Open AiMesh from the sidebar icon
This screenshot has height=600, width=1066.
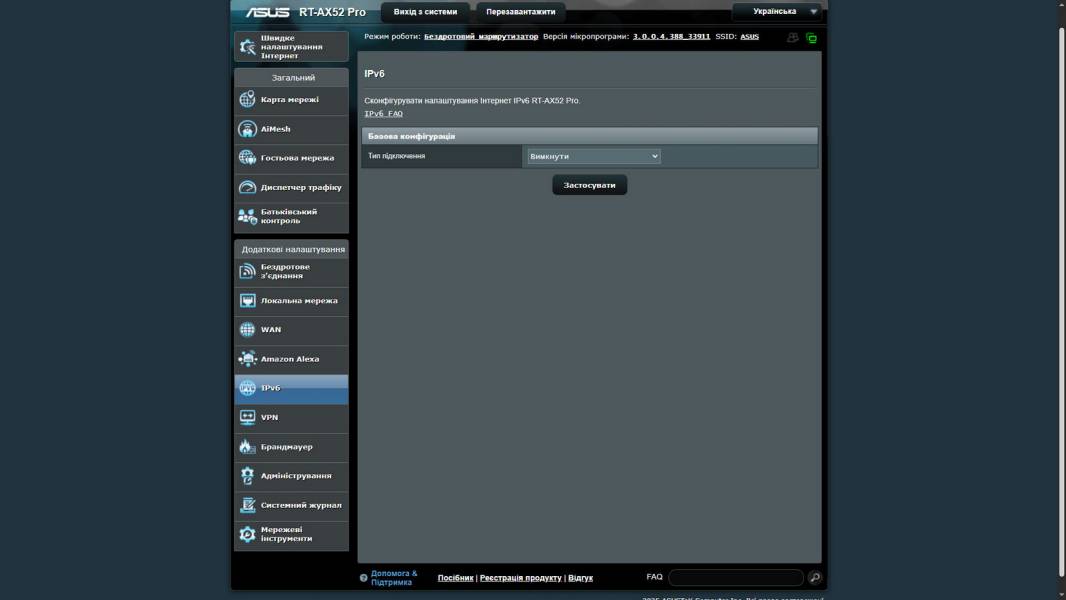pos(247,129)
